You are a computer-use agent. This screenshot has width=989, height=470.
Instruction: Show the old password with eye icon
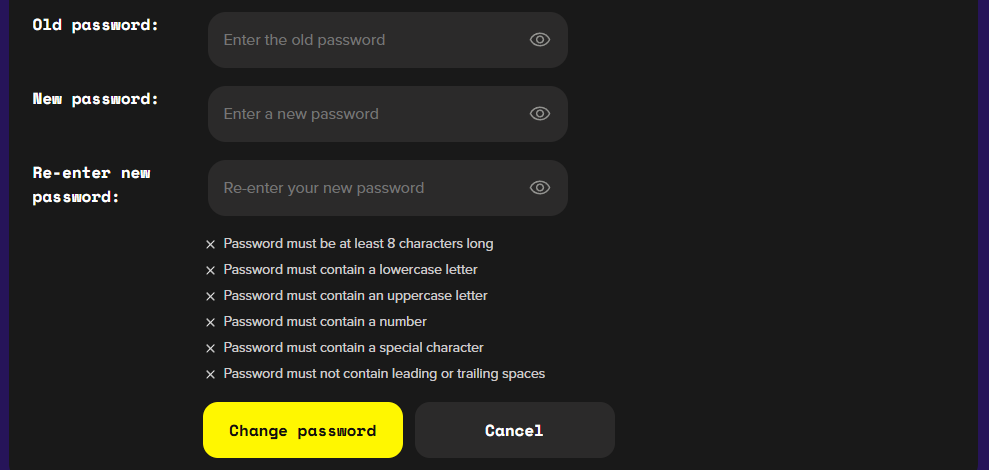click(540, 40)
